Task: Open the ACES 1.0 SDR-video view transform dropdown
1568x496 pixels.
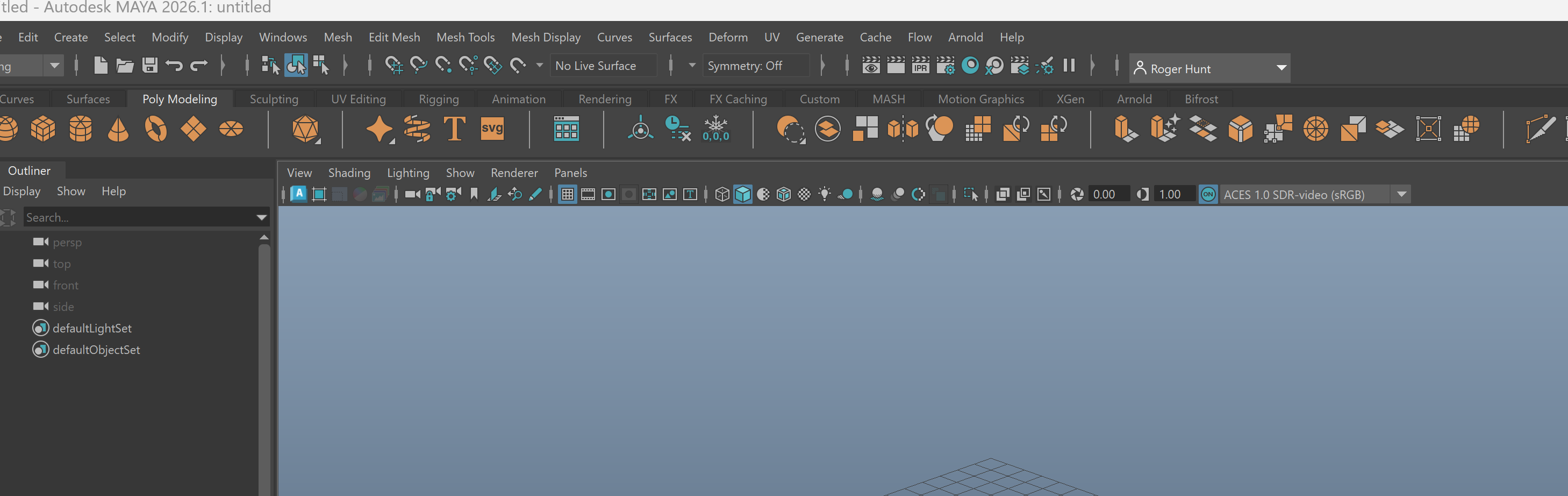Action: click(x=1401, y=194)
